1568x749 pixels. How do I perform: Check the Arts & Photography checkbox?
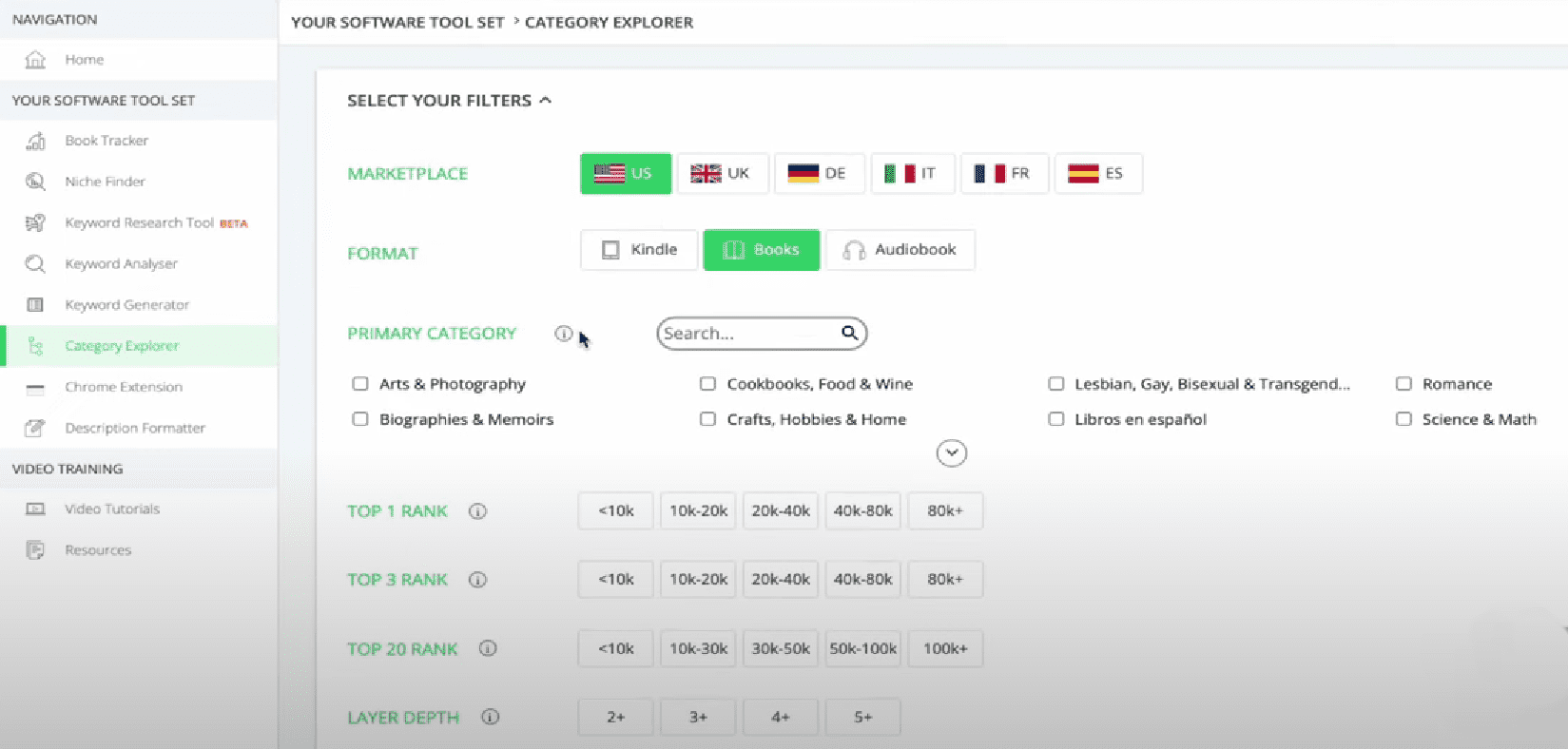pos(360,384)
